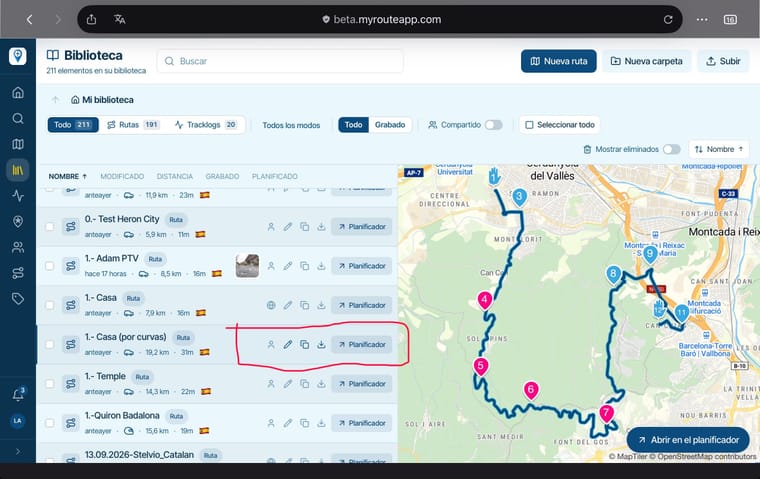The image size is (760, 479).
Task: Open the tag icon in the left sidebar
Action: (x=18, y=299)
